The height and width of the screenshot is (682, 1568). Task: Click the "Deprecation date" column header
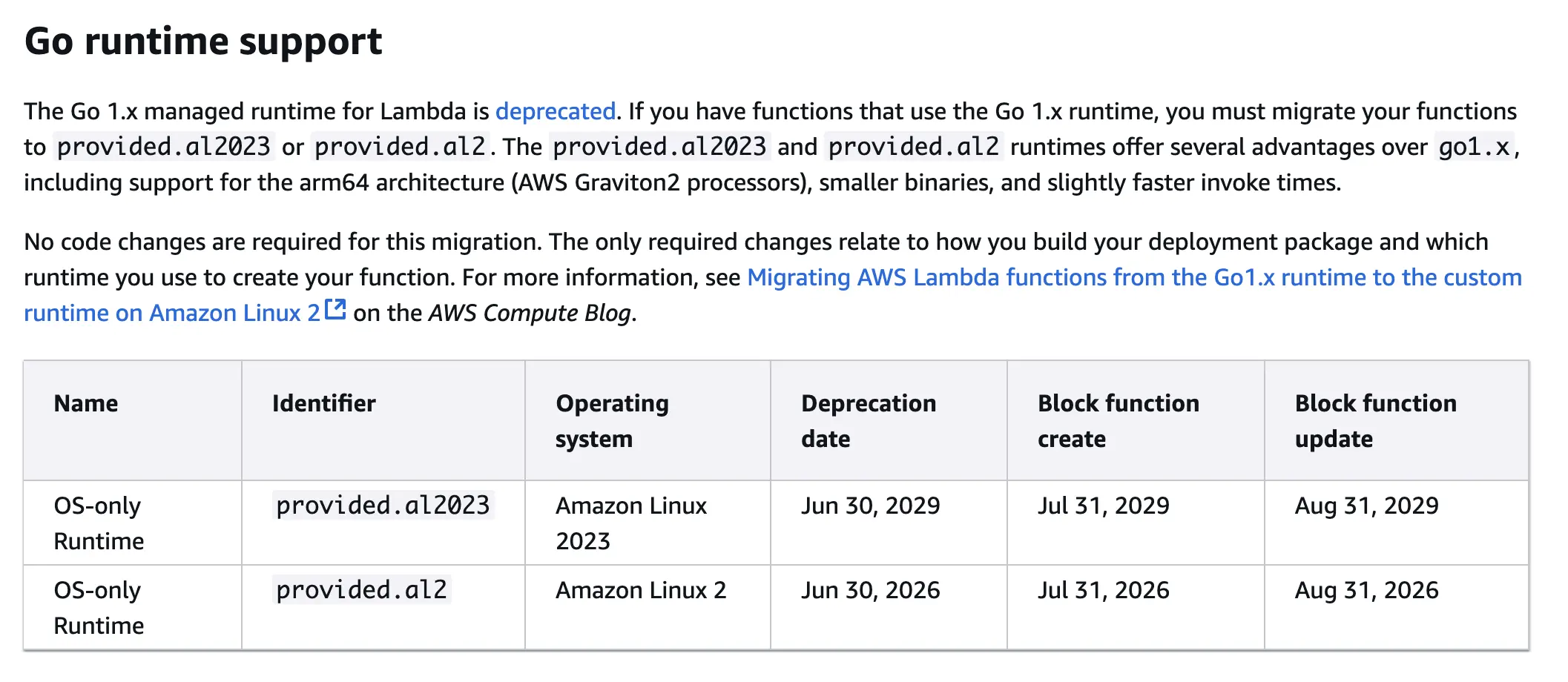[868, 420]
